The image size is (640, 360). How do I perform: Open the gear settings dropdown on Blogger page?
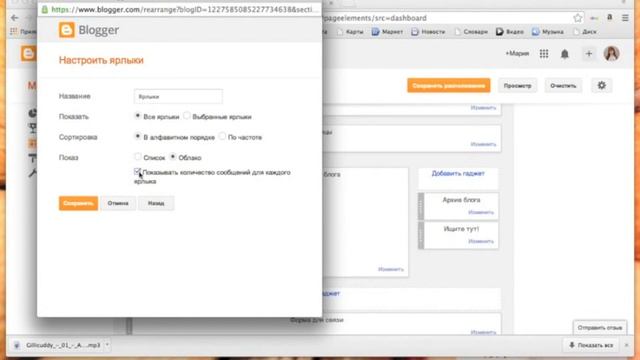point(602,86)
